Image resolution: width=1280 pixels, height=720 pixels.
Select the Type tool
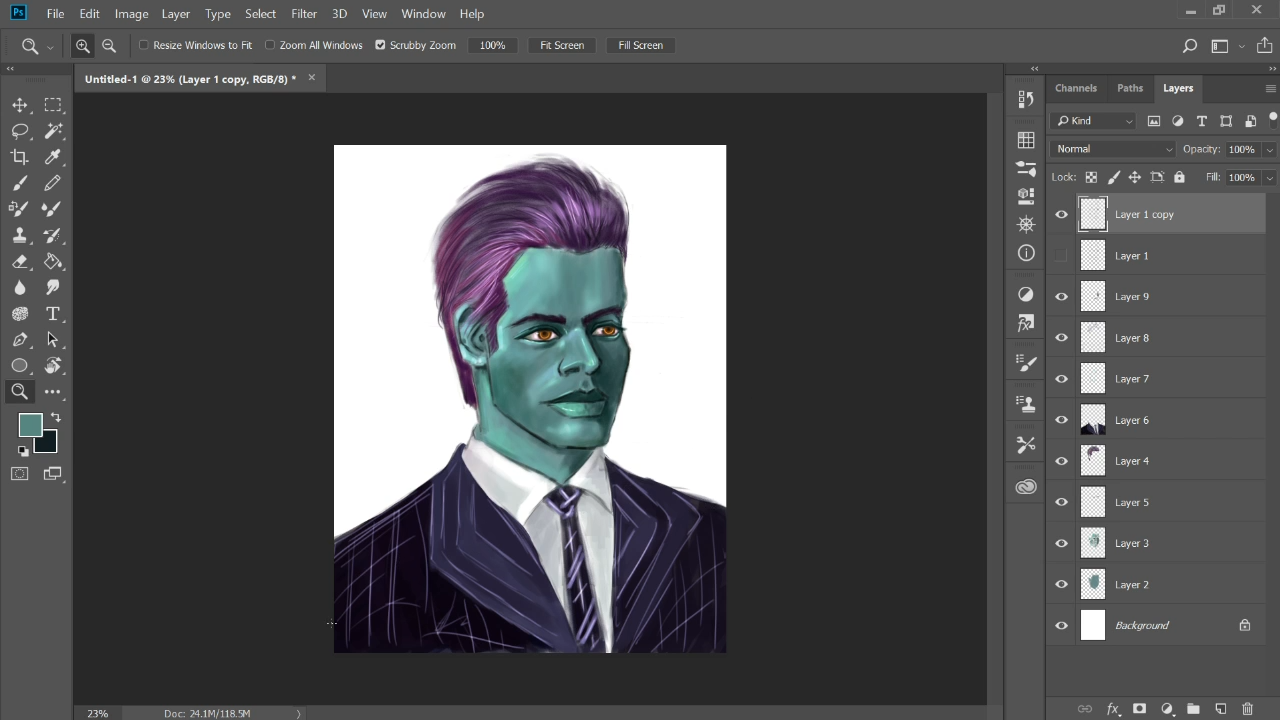53,313
